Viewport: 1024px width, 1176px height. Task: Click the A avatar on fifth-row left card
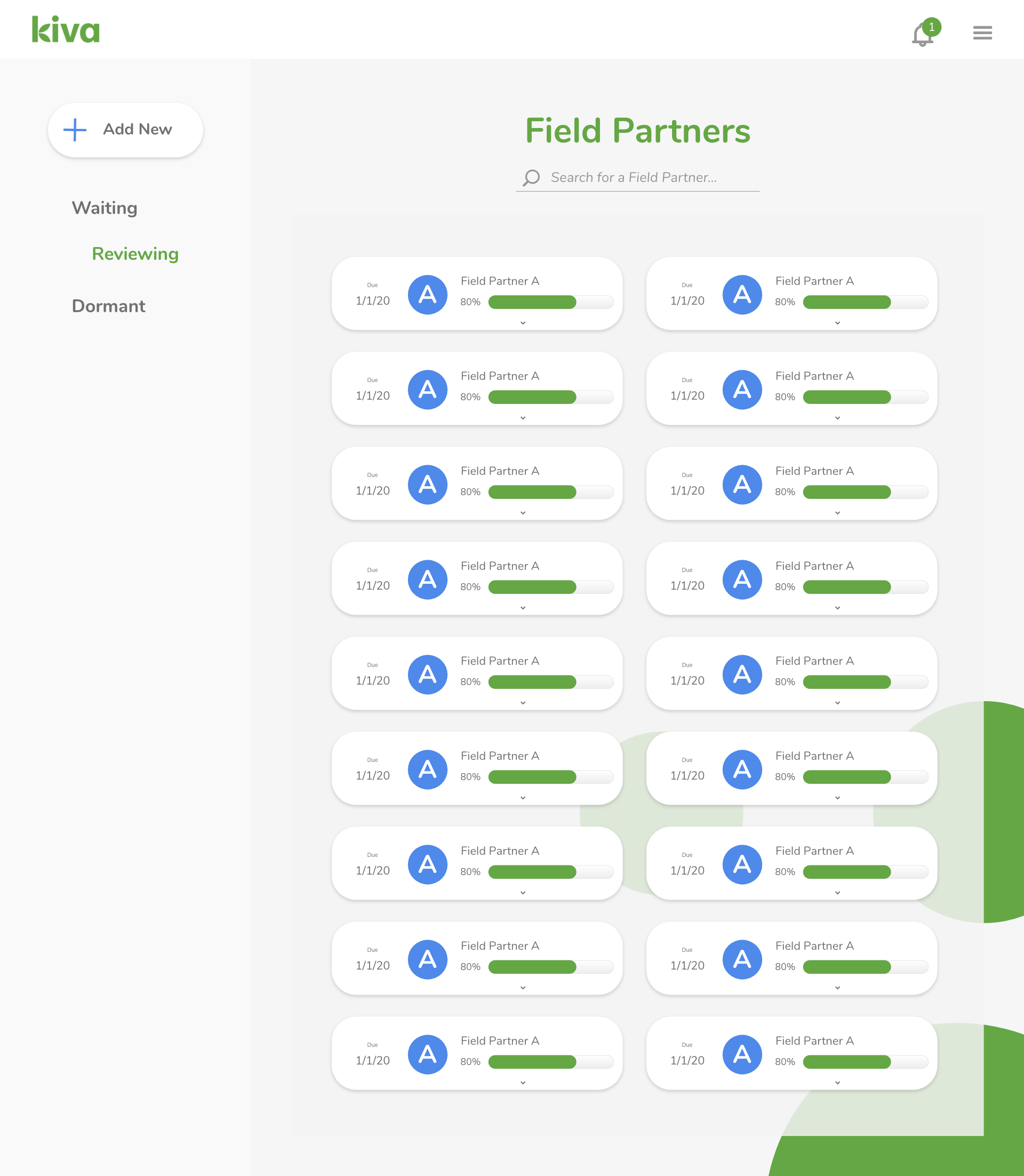[x=427, y=674]
